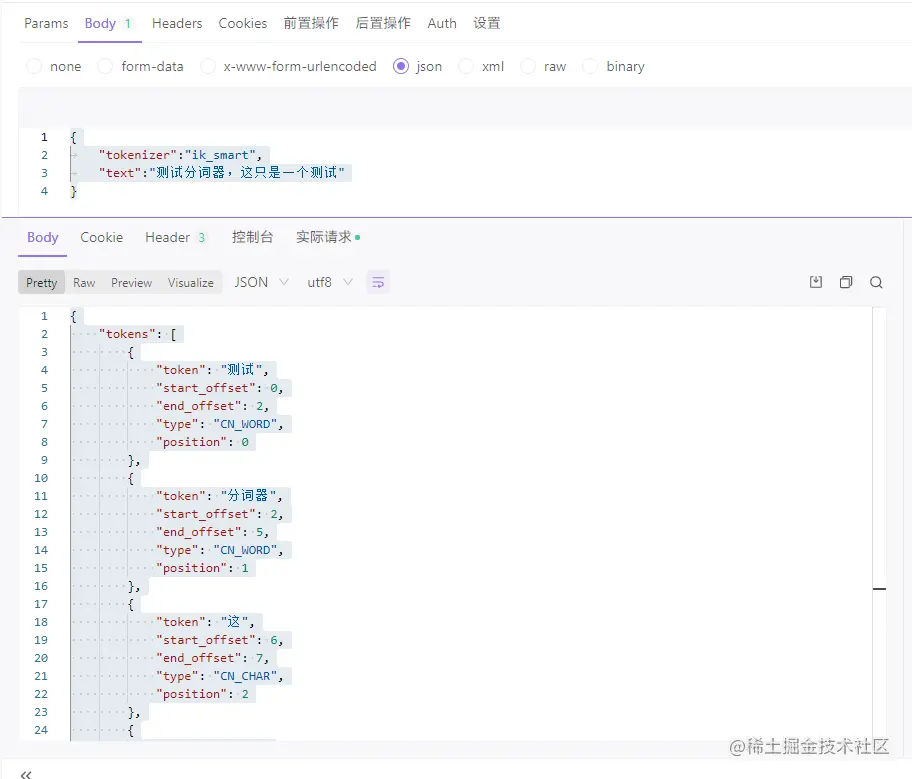Click the "start_offset": 0 line
Screen dimensions: 912x779
pos(219,389)
